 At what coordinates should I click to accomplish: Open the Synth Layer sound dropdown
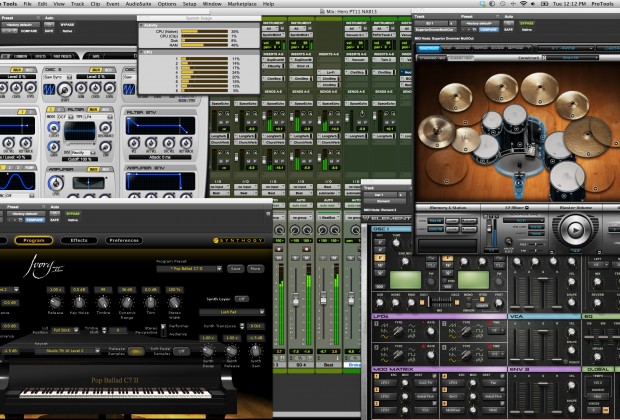(x=231, y=312)
